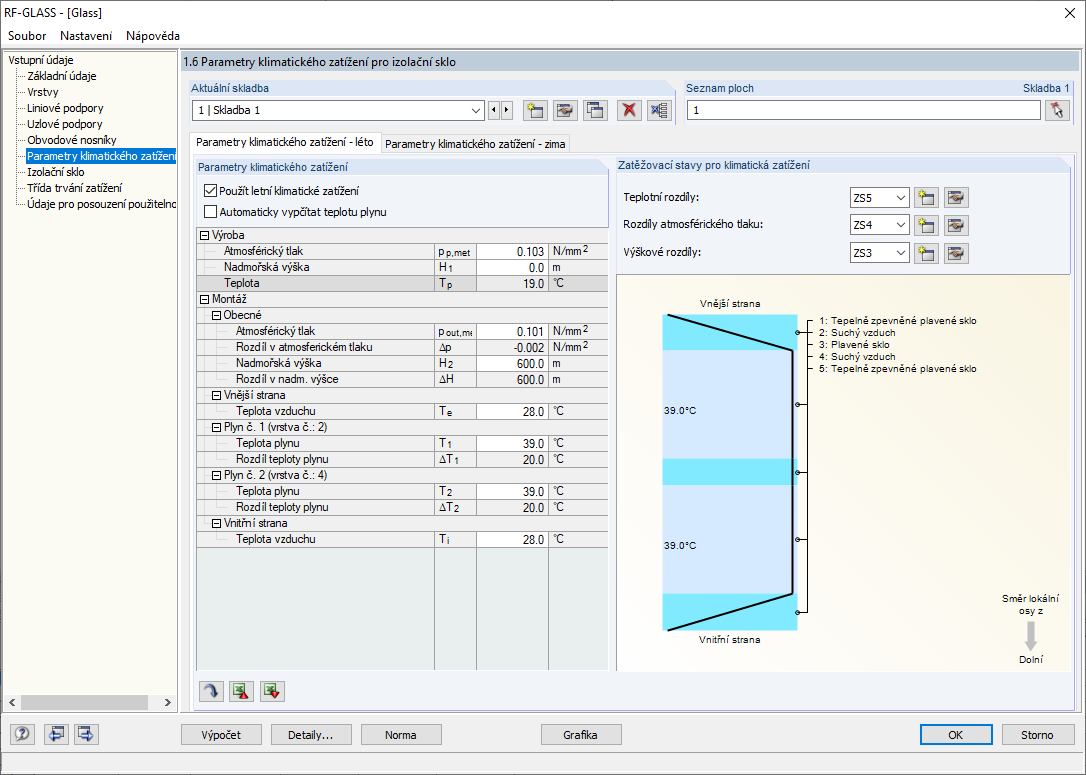This screenshot has width=1086, height=775.
Task: Click the Excel import icon below the table
Action: [x=272, y=691]
